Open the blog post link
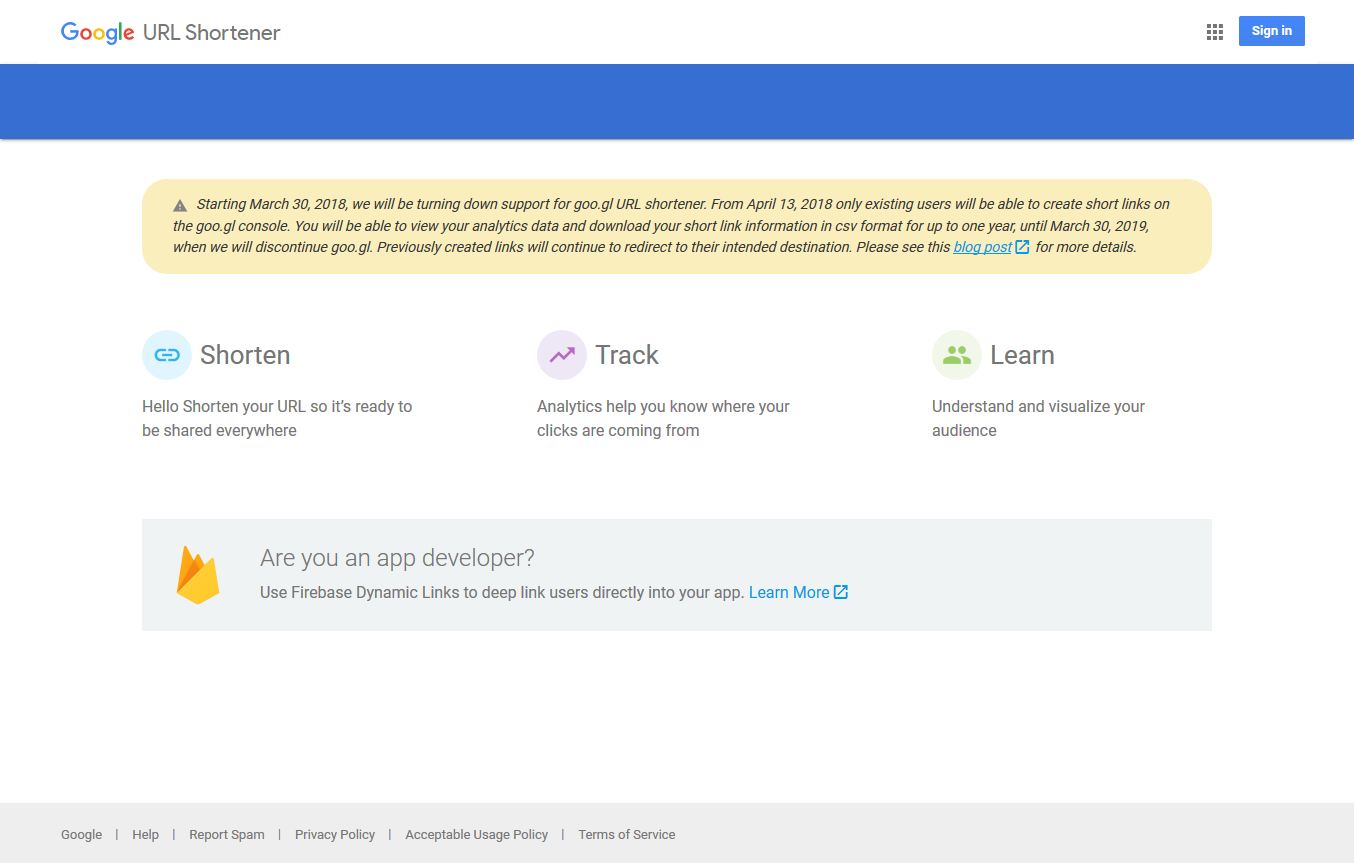 tap(983, 246)
